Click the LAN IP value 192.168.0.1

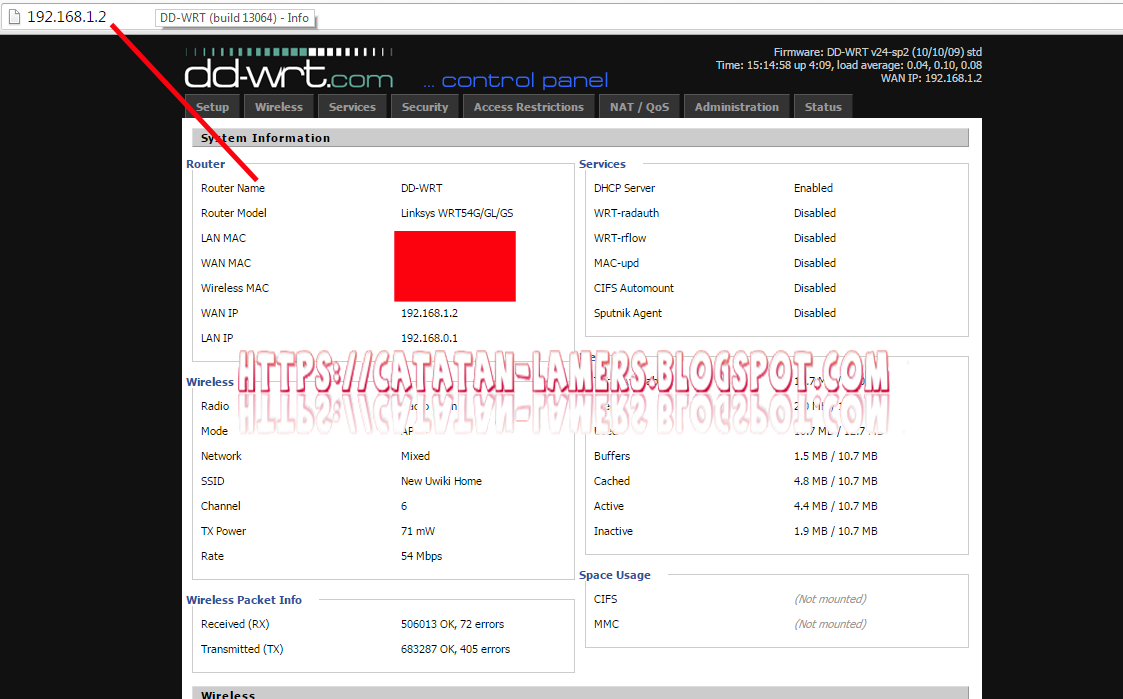(x=429, y=339)
